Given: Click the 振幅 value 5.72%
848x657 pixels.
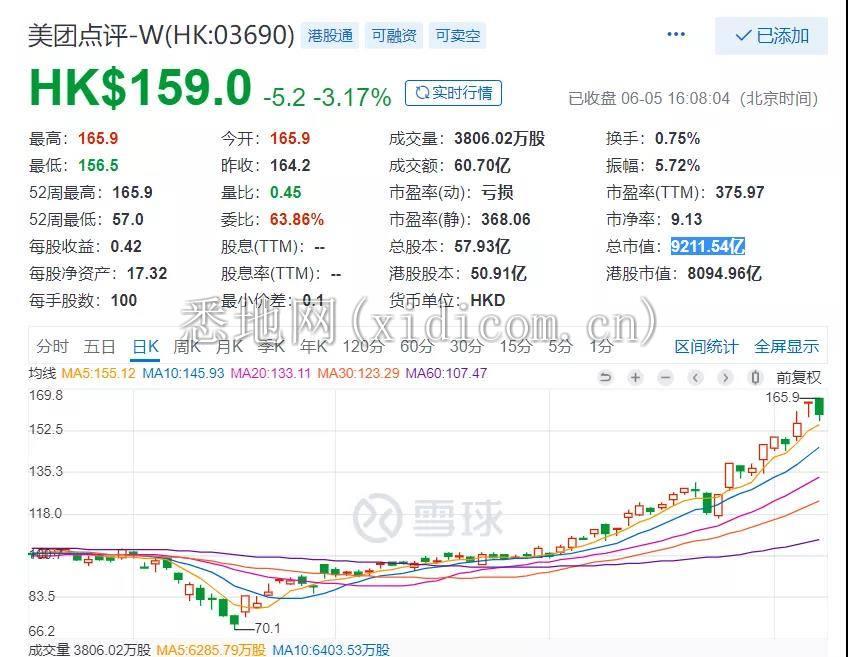Looking at the screenshot, I should pyautogui.click(x=677, y=165).
